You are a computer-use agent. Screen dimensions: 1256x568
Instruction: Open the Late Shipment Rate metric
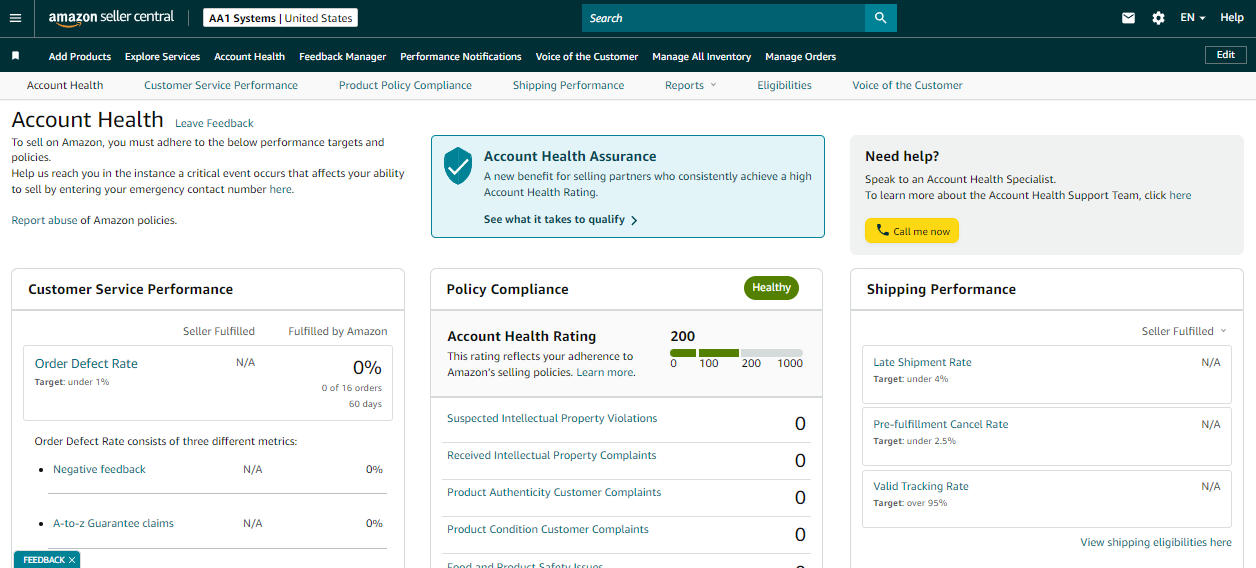(922, 362)
